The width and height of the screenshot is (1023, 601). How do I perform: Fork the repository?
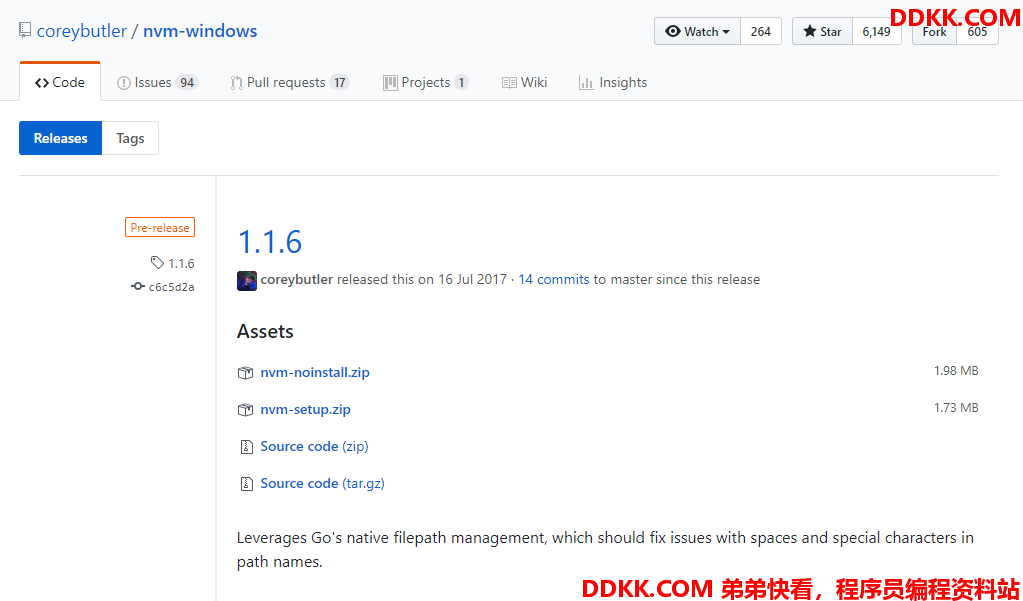click(x=934, y=31)
